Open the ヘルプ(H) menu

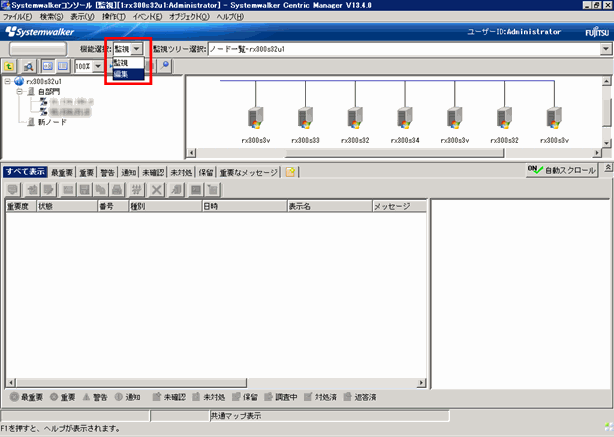click(230, 17)
